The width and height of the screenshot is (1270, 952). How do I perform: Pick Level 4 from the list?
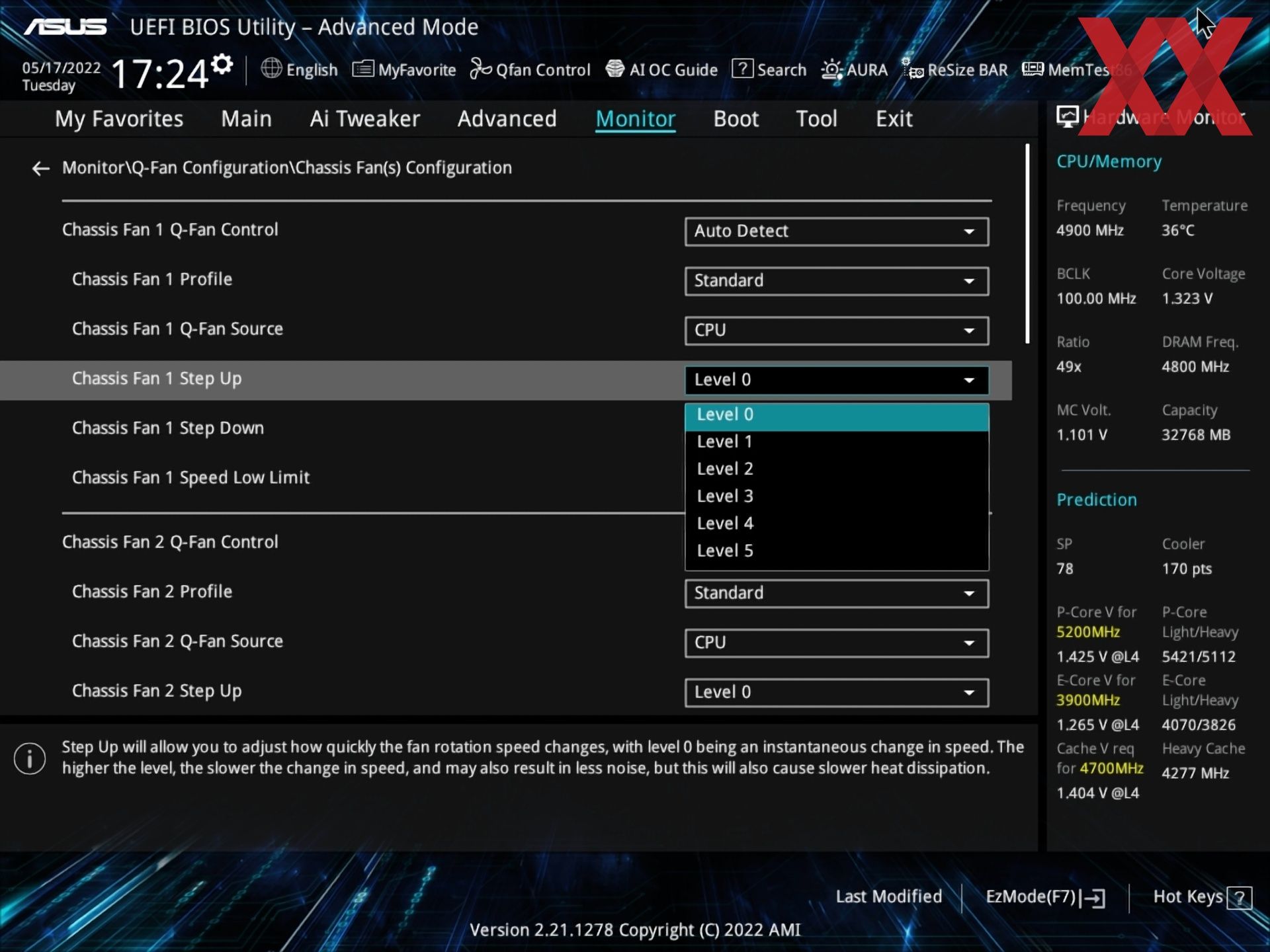[837, 524]
